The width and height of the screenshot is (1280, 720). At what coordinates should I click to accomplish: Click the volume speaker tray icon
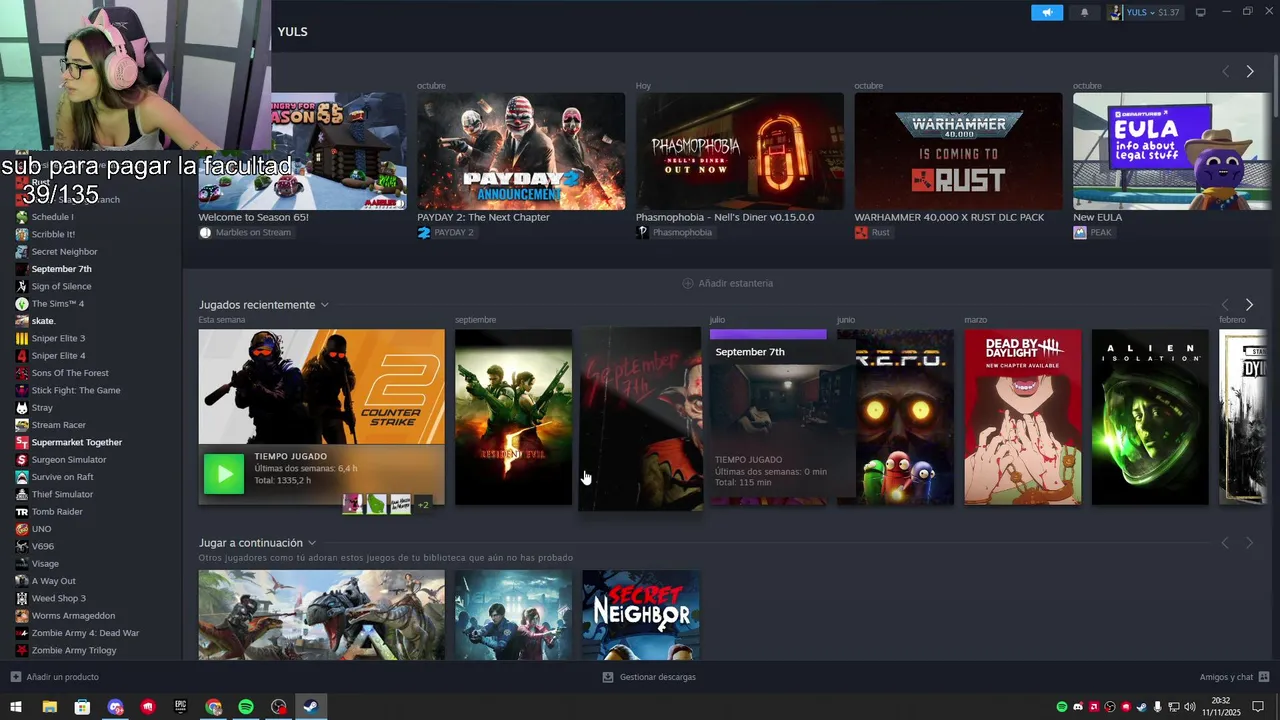tap(1190, 707)
